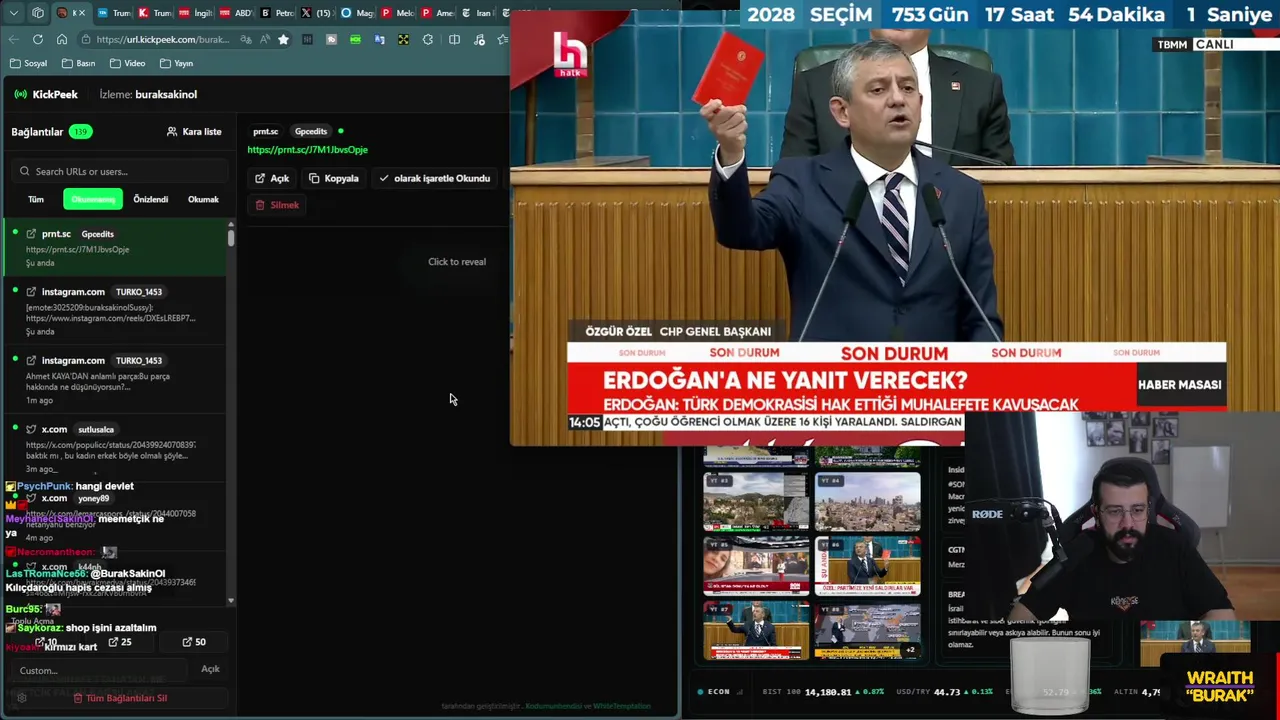
Task: Select the highlighted Okunmamış filter tab
Action: point(93,199)
